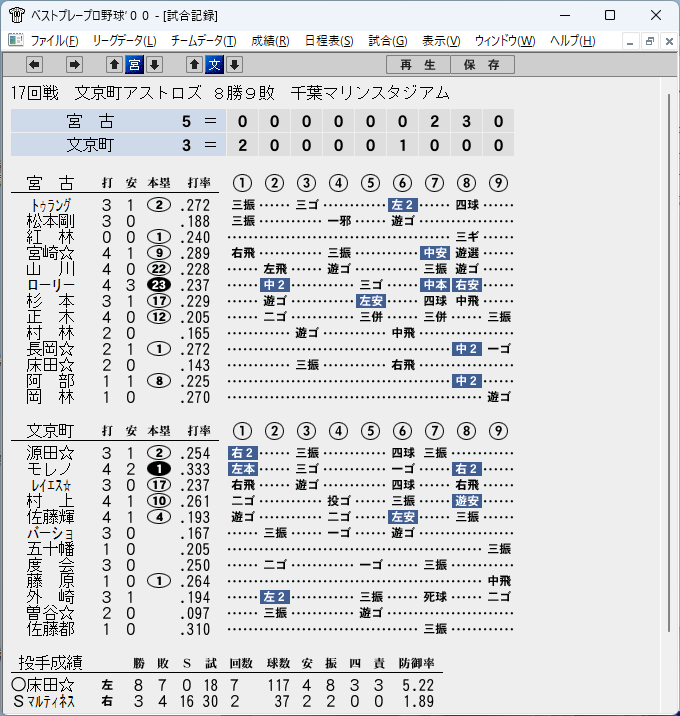Click 宮崎☆'s highlighted 中安 result
This screenshot has width=680, height=716.
point(435,253)
